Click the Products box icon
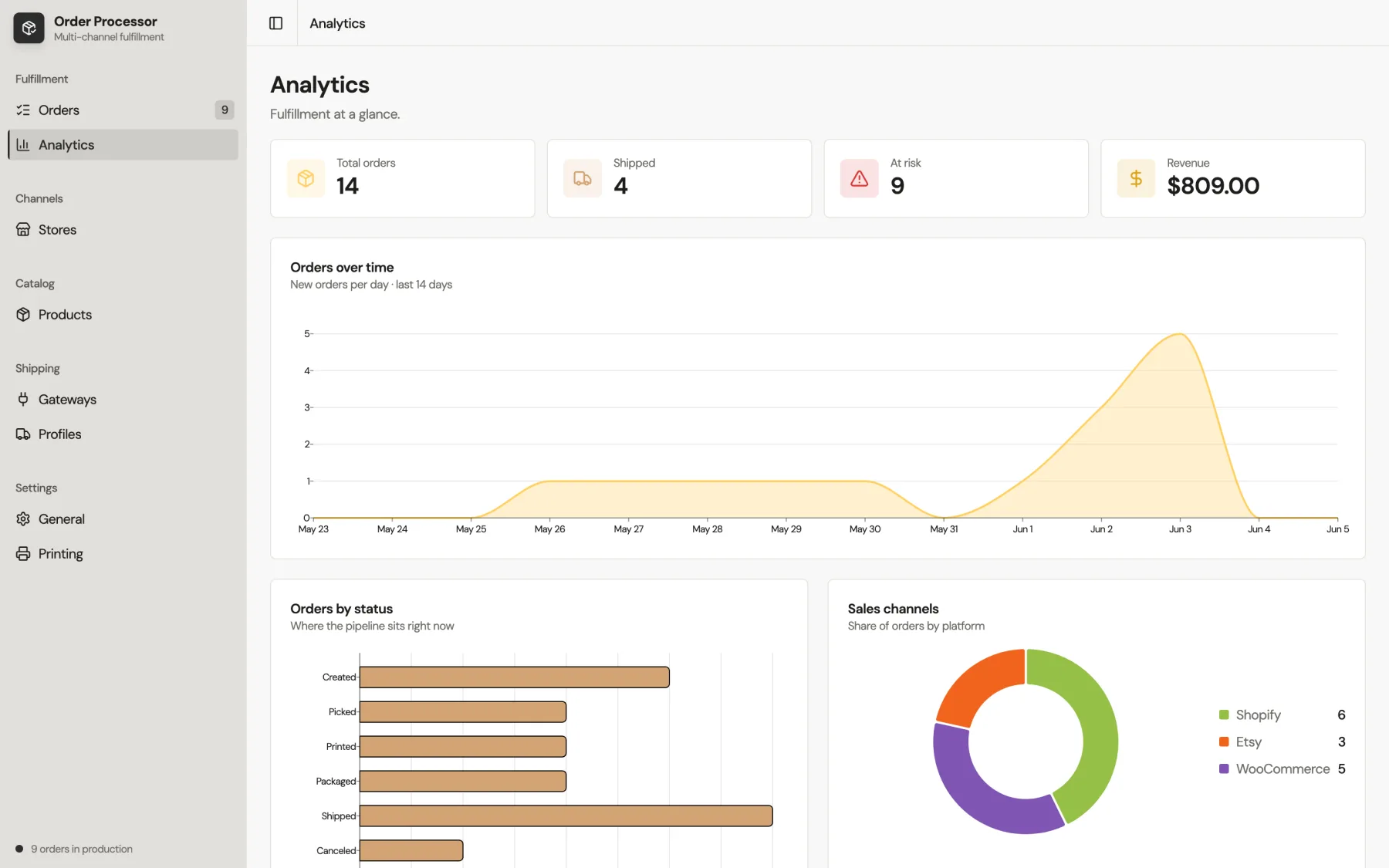This screenshot has height=868, width=1389. (23, 315)
